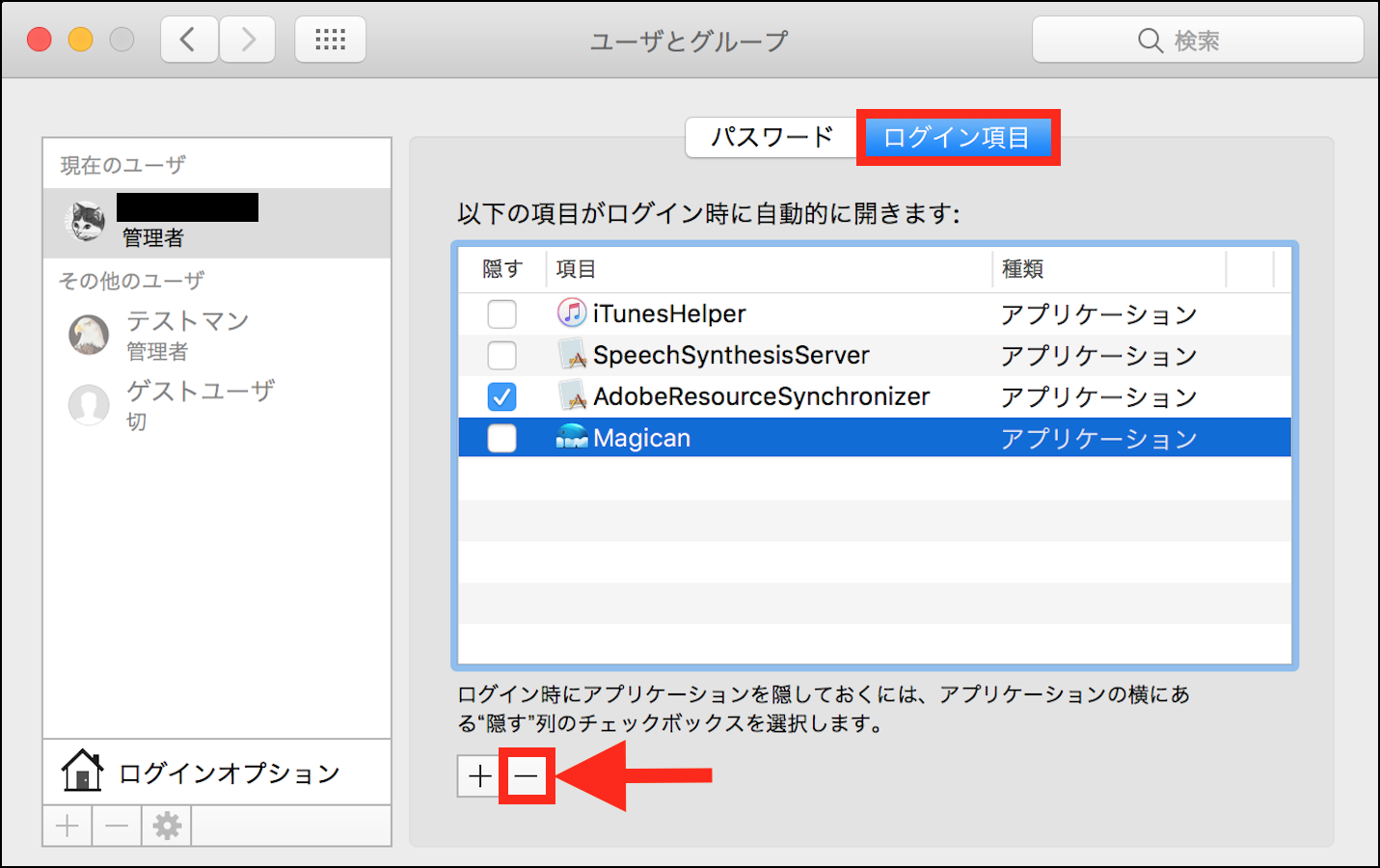The width and height of the screenshot is (1380, 868).
Task: Click the テストマン eagle avatar
Action: click(89, 335)
